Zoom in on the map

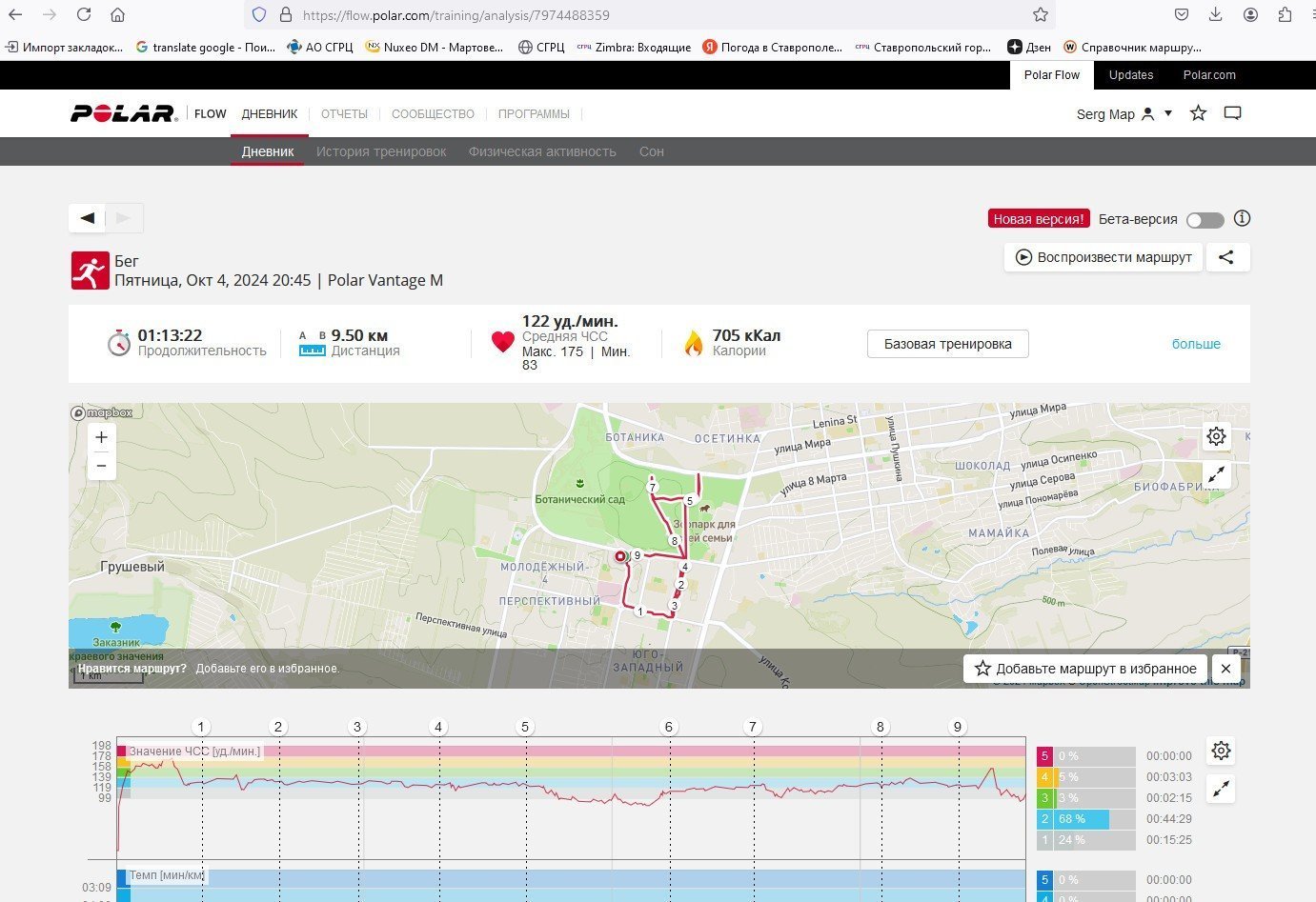pos(101,437)
